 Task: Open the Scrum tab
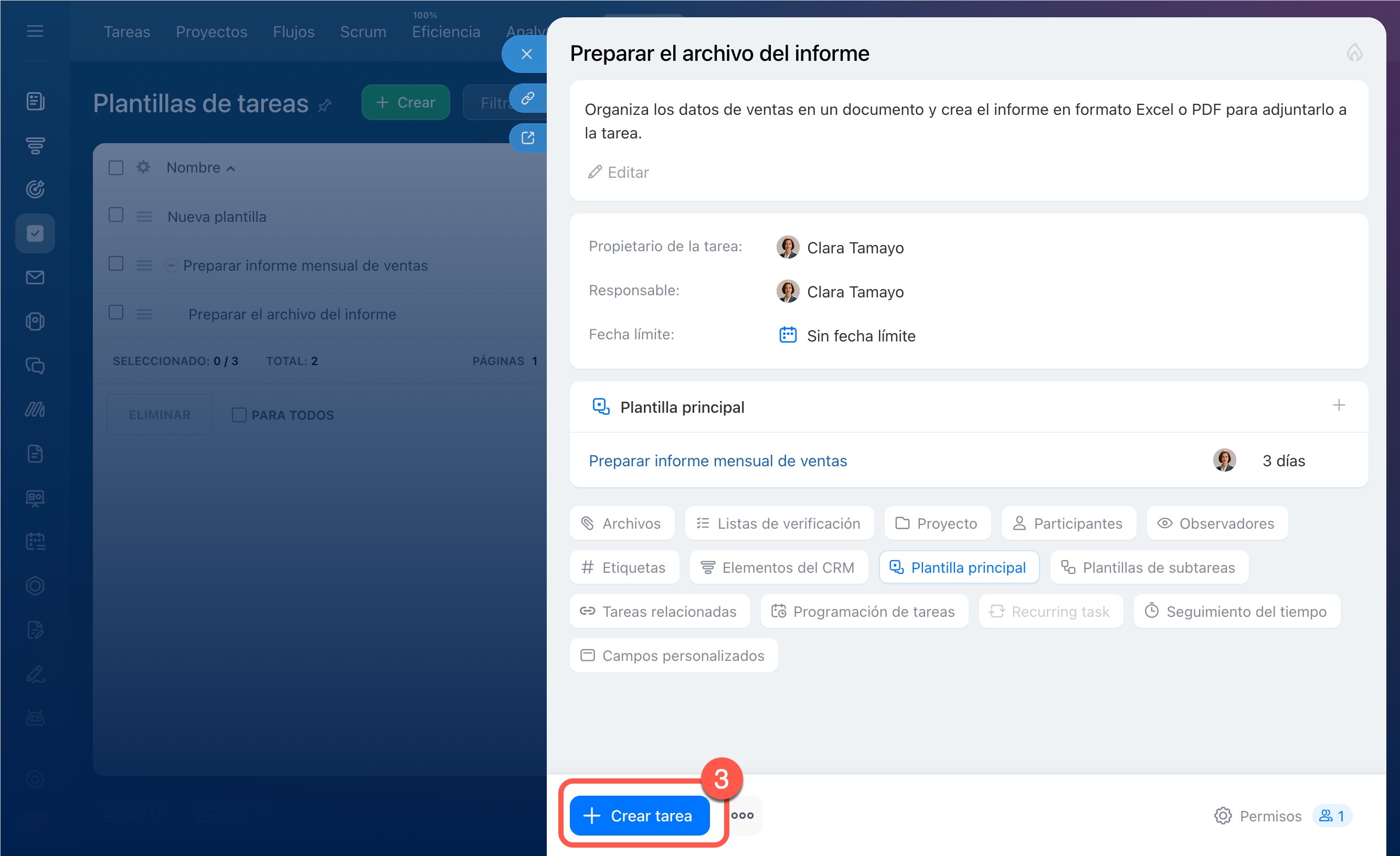coord(363,32)
